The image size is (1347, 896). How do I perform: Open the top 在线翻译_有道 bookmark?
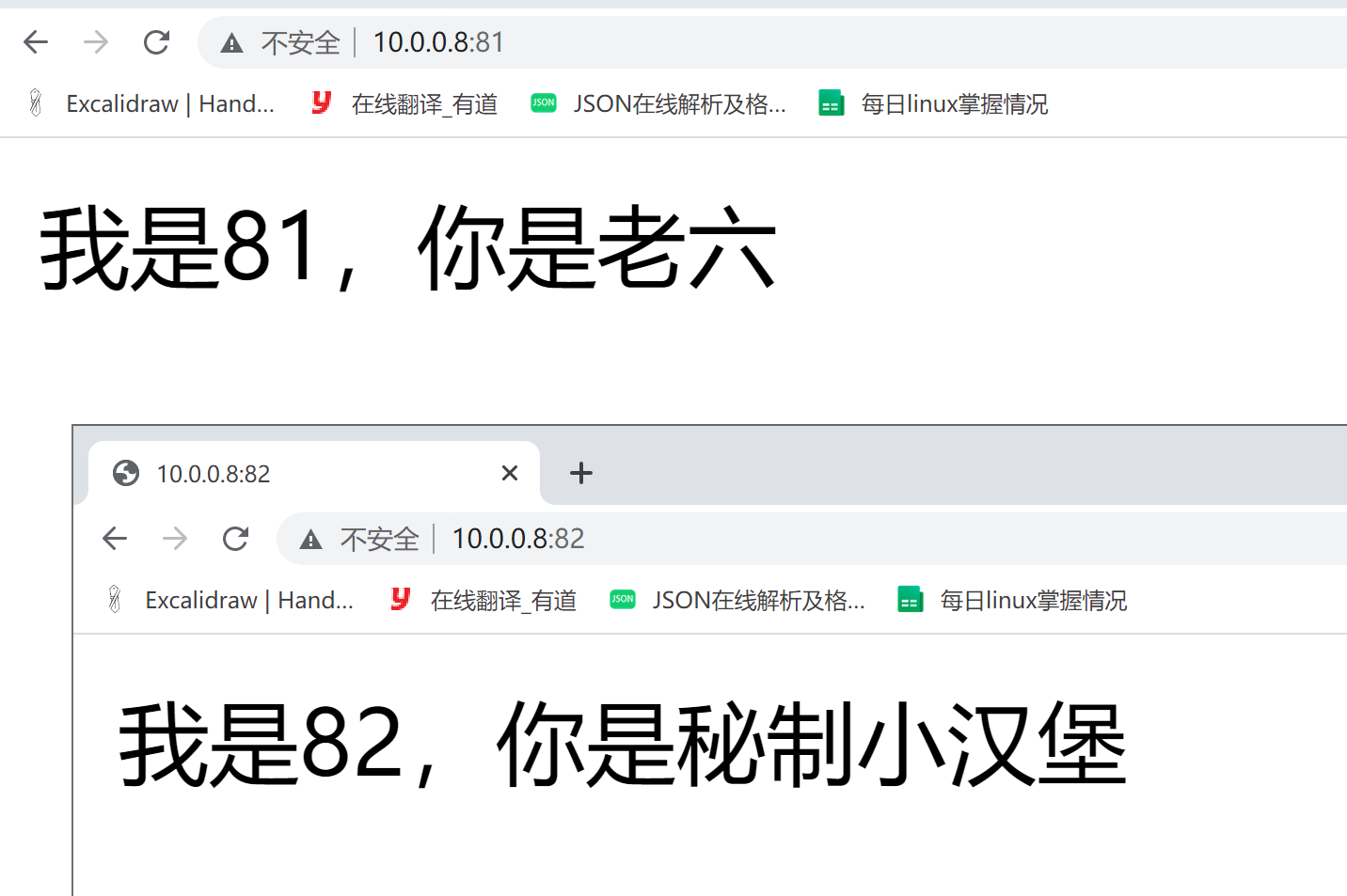(405, 103)
